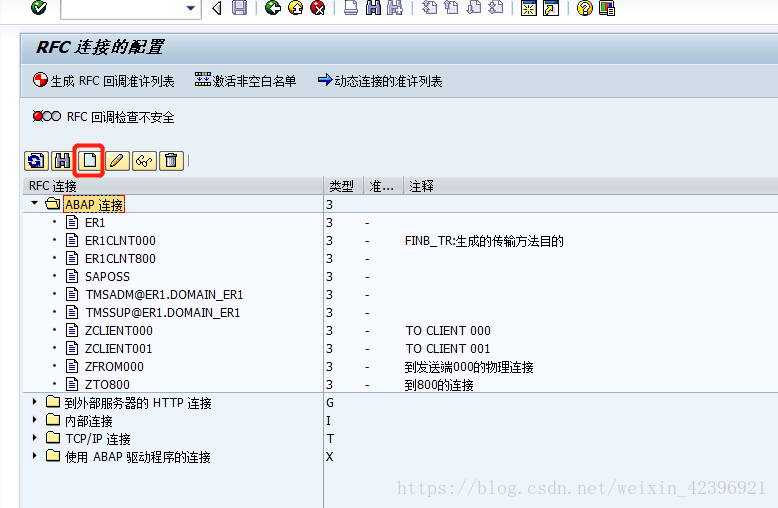Screen dimensions: 778x508
Task: Open the Customize Local Layout icon
Action: pos(607,8)
